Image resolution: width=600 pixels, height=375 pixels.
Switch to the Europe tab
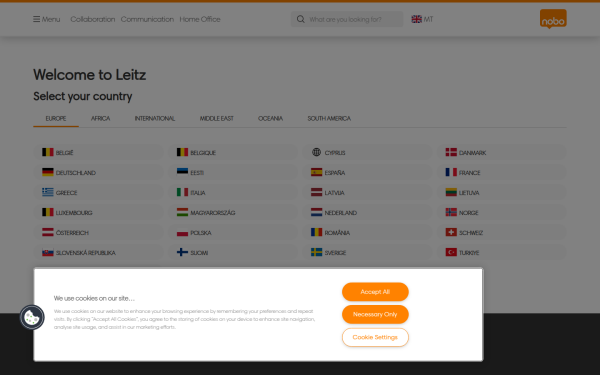(56, 119)
